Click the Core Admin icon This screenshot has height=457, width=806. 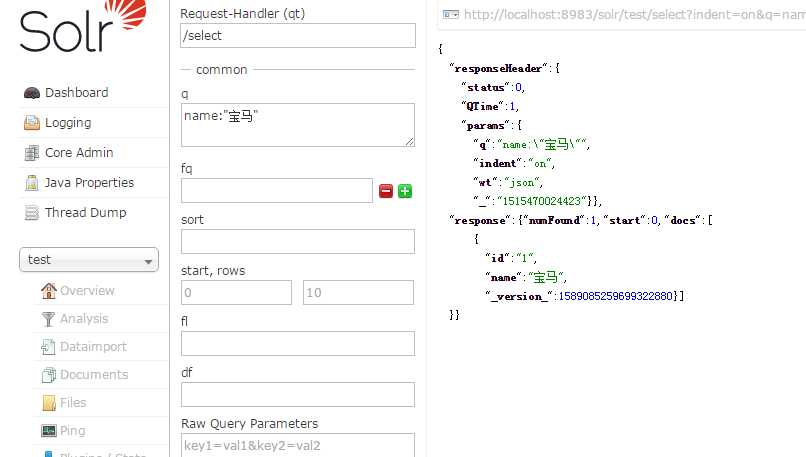[x=32, y=153]
